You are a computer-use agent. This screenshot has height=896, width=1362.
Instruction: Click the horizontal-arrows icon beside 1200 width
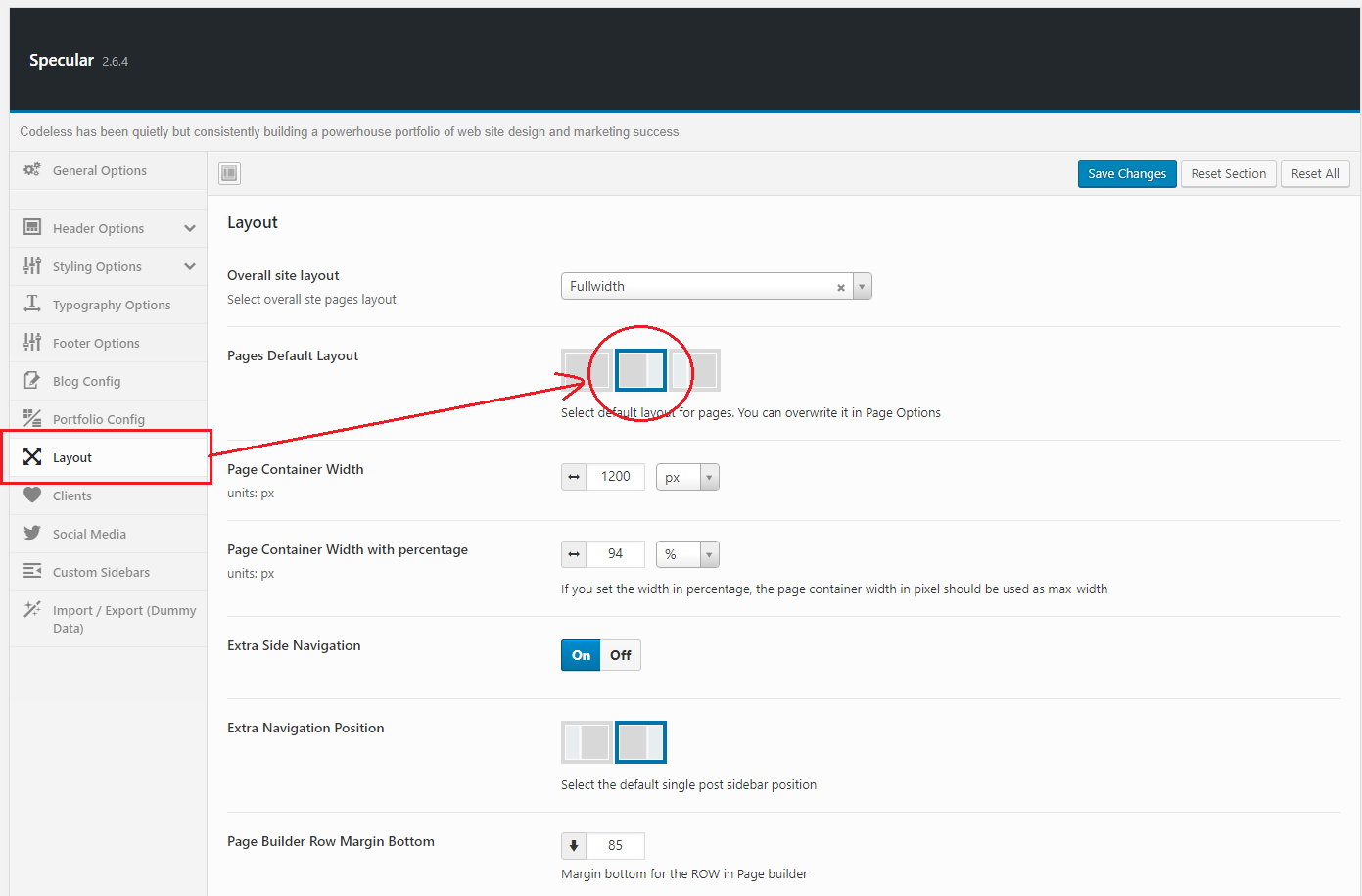[574, 477]
